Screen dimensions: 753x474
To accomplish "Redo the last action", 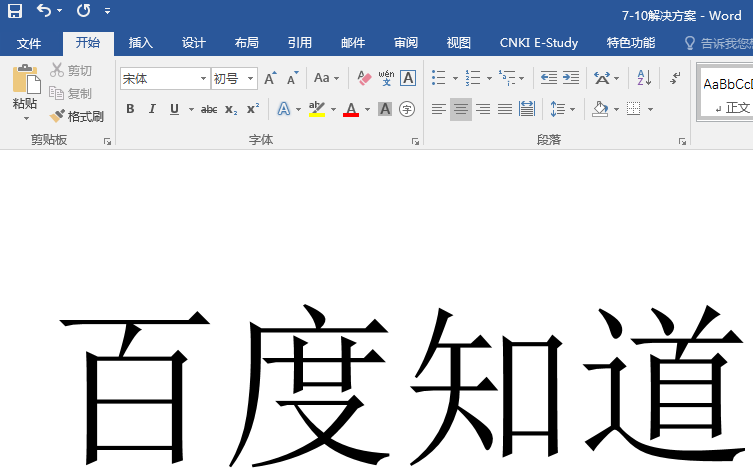I will coord(84,11).
